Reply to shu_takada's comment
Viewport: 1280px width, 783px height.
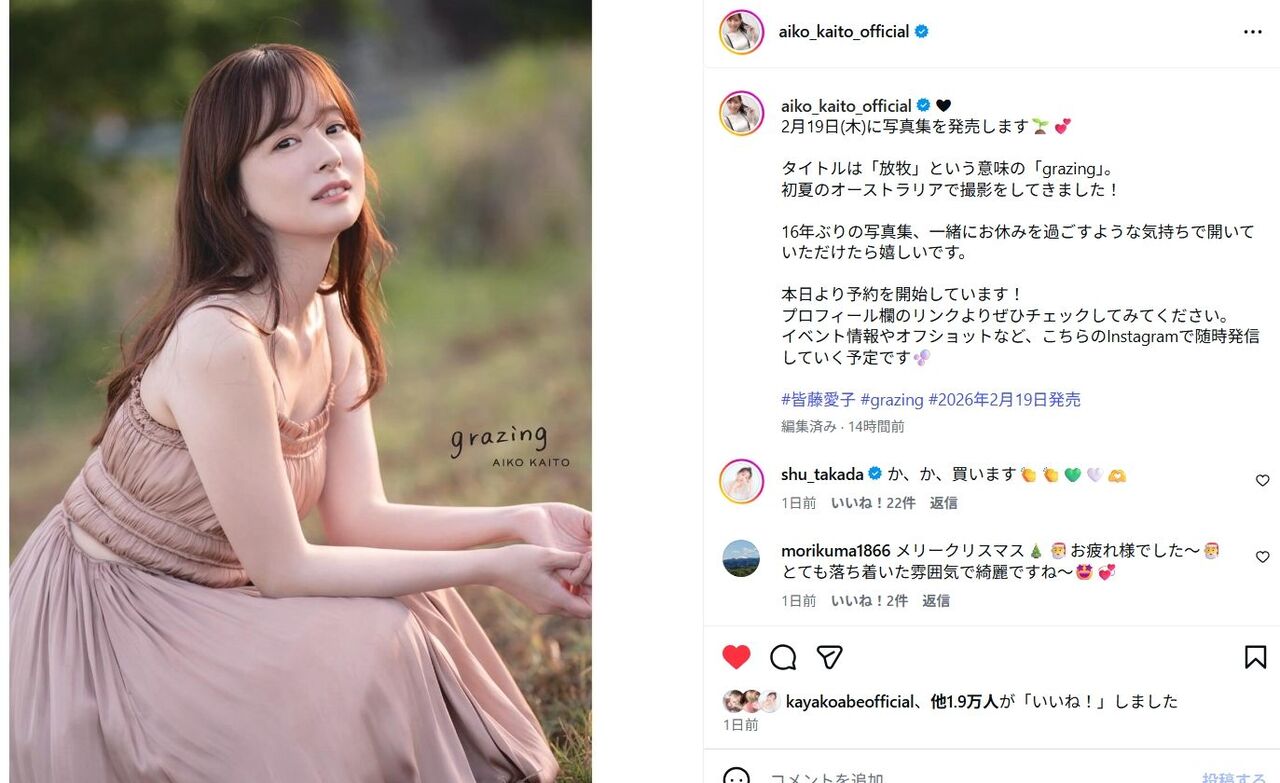[943, 503]
